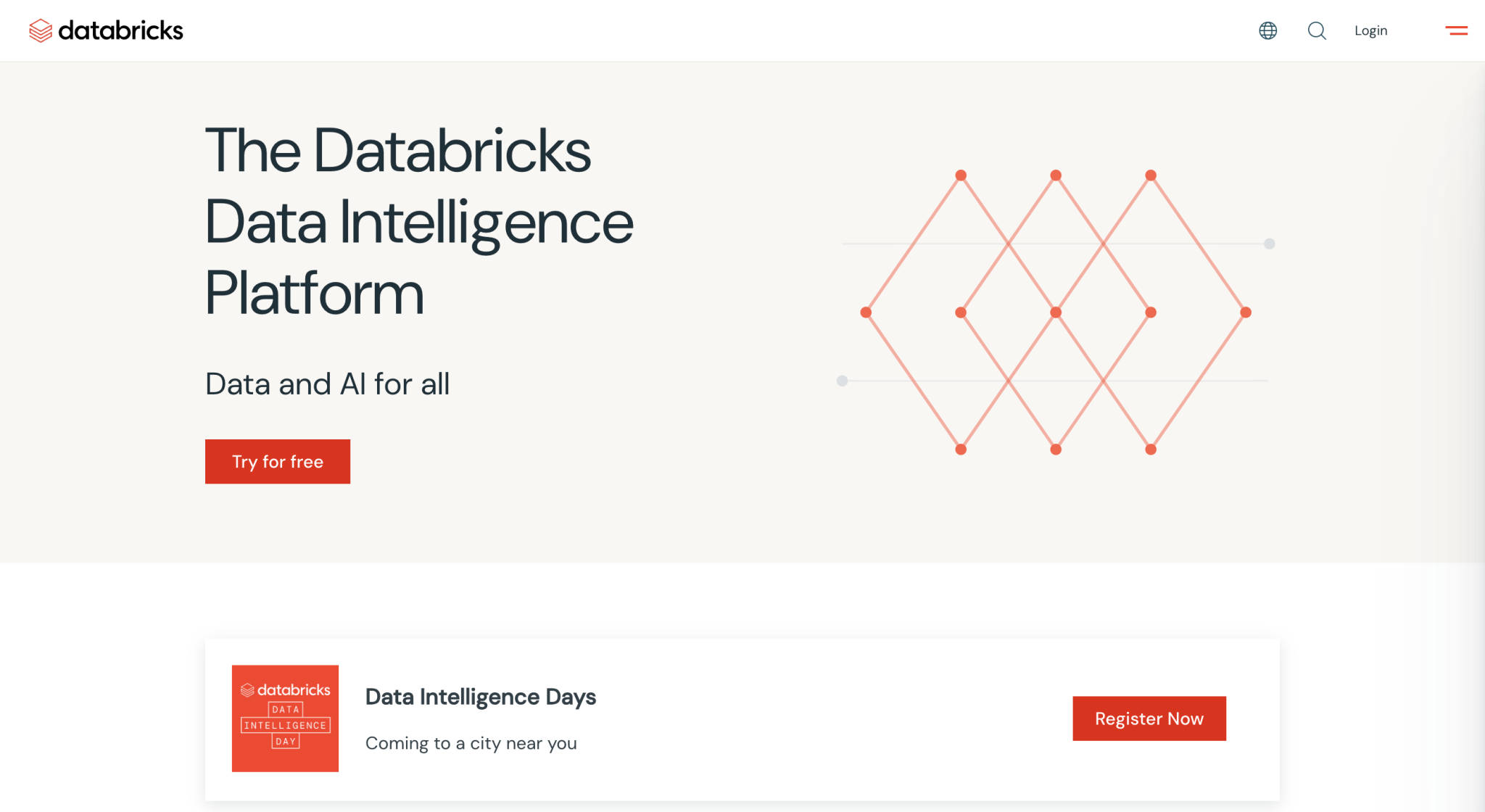Click the center node of the lattice graphic
This screenshot has width=1485, height=812.
click(1056, 312)
